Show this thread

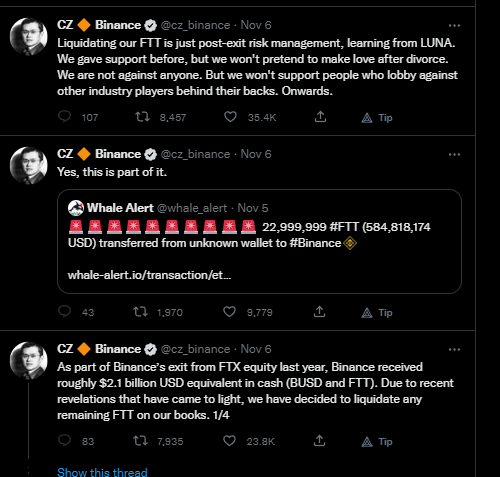102,472
